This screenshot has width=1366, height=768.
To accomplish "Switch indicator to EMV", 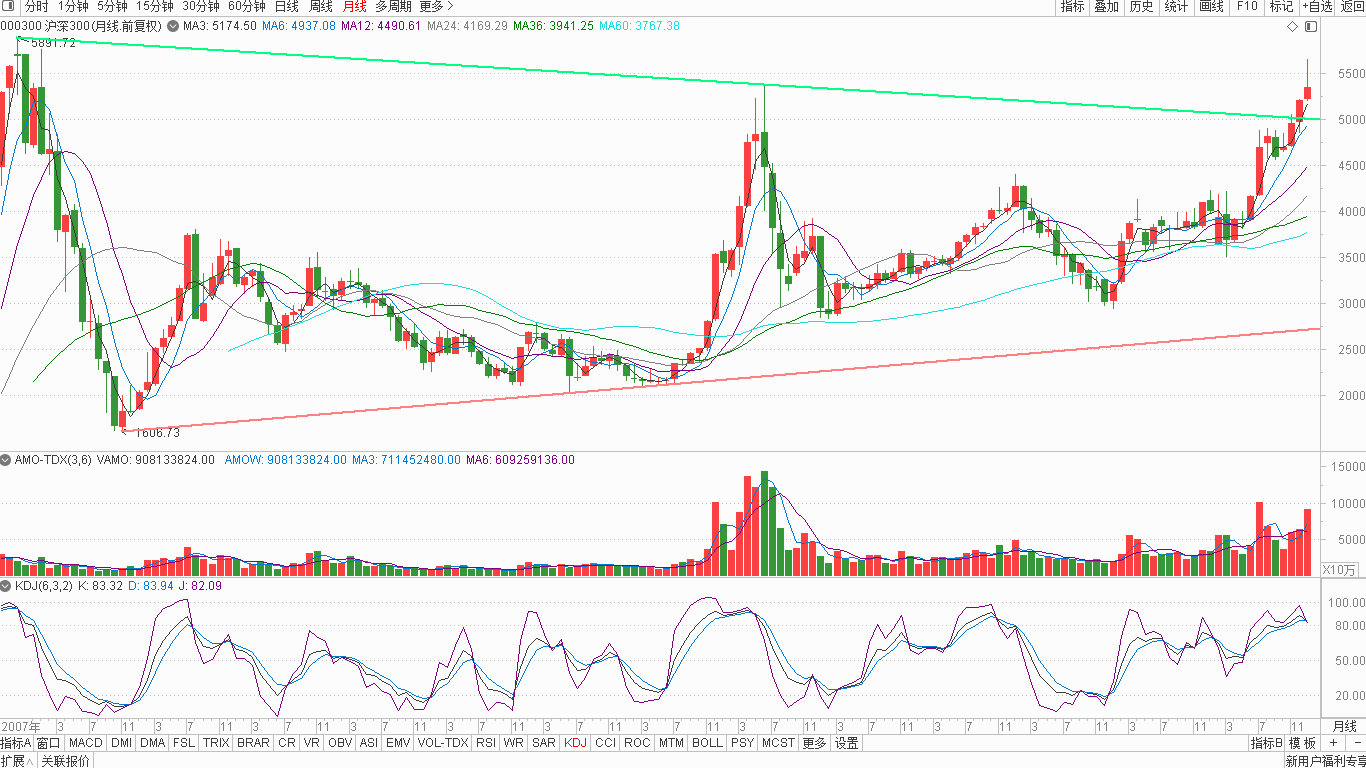I will 398,743.
